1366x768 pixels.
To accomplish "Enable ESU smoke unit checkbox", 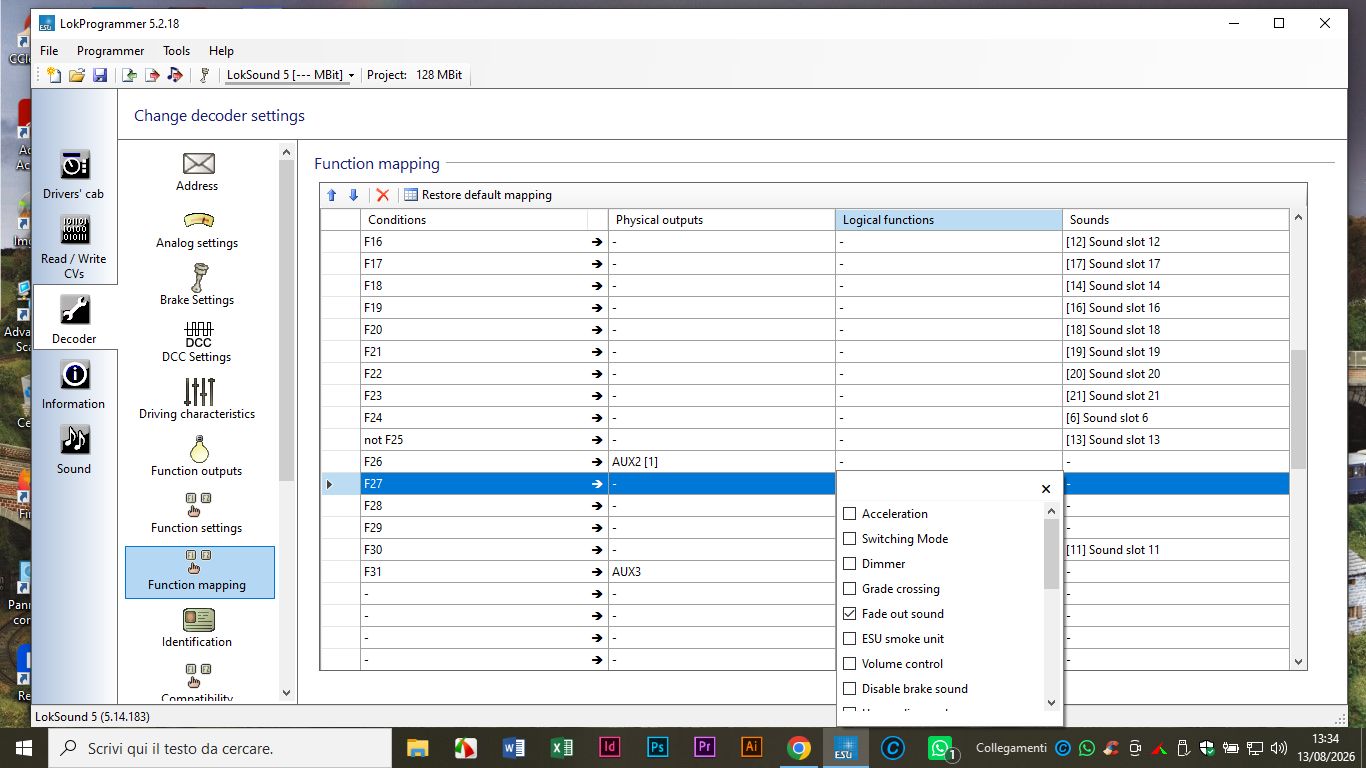I will coord(850,639).
